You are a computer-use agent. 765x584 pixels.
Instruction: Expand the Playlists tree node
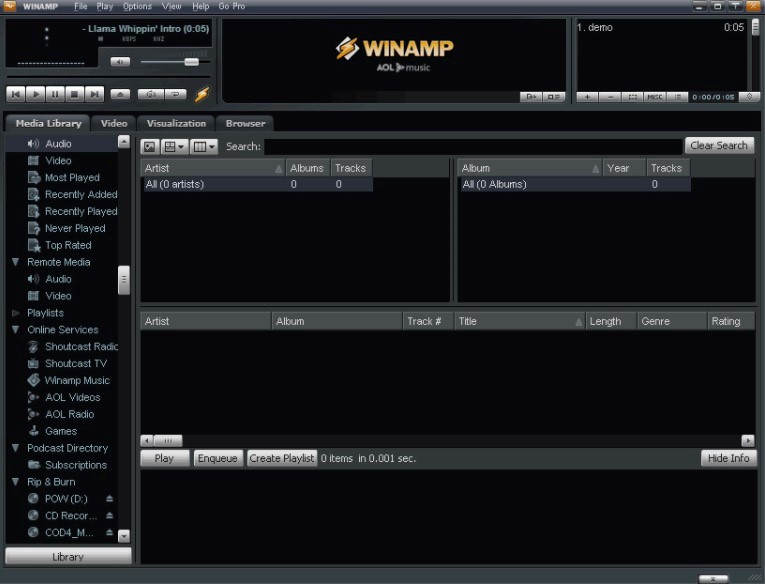(x=15, y=313)
